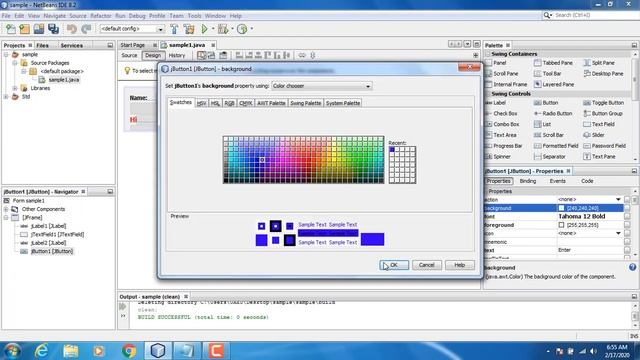Collapse the sample project tree node
The image size is (640, 360).
coord(6,54)
